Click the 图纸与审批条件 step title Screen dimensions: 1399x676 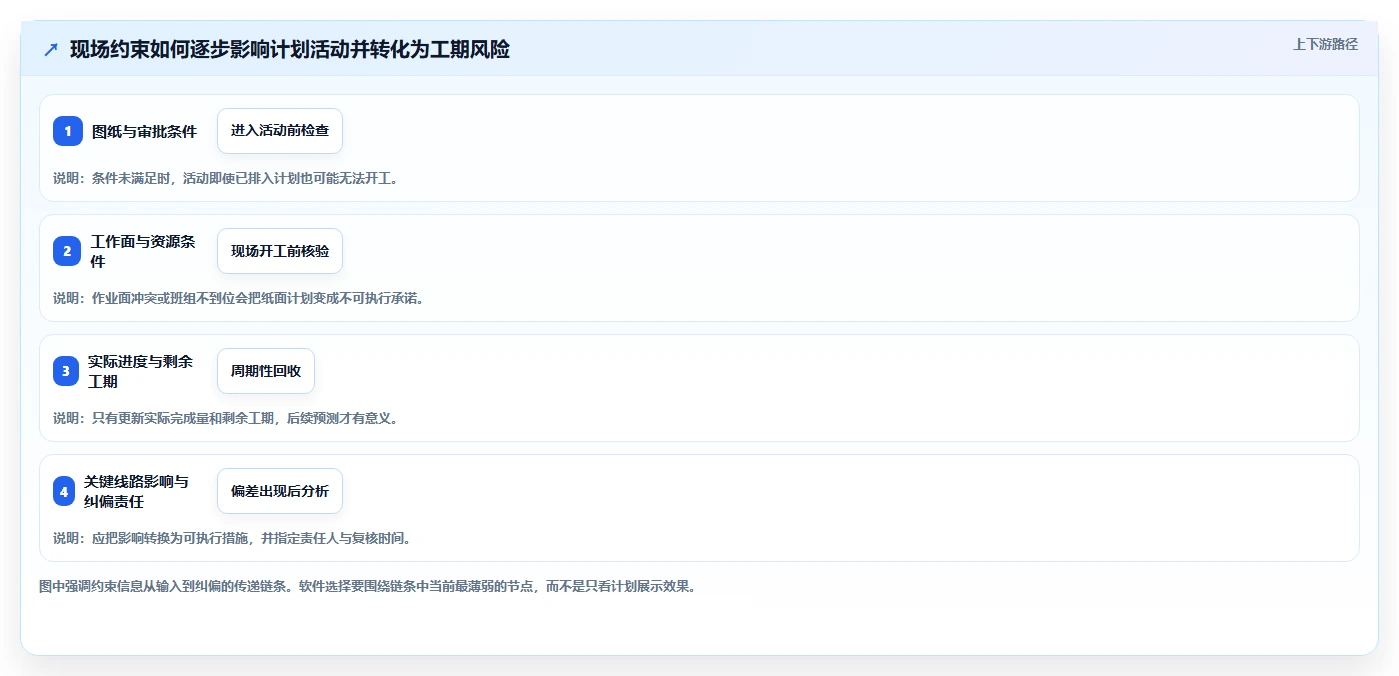(145, 131)
